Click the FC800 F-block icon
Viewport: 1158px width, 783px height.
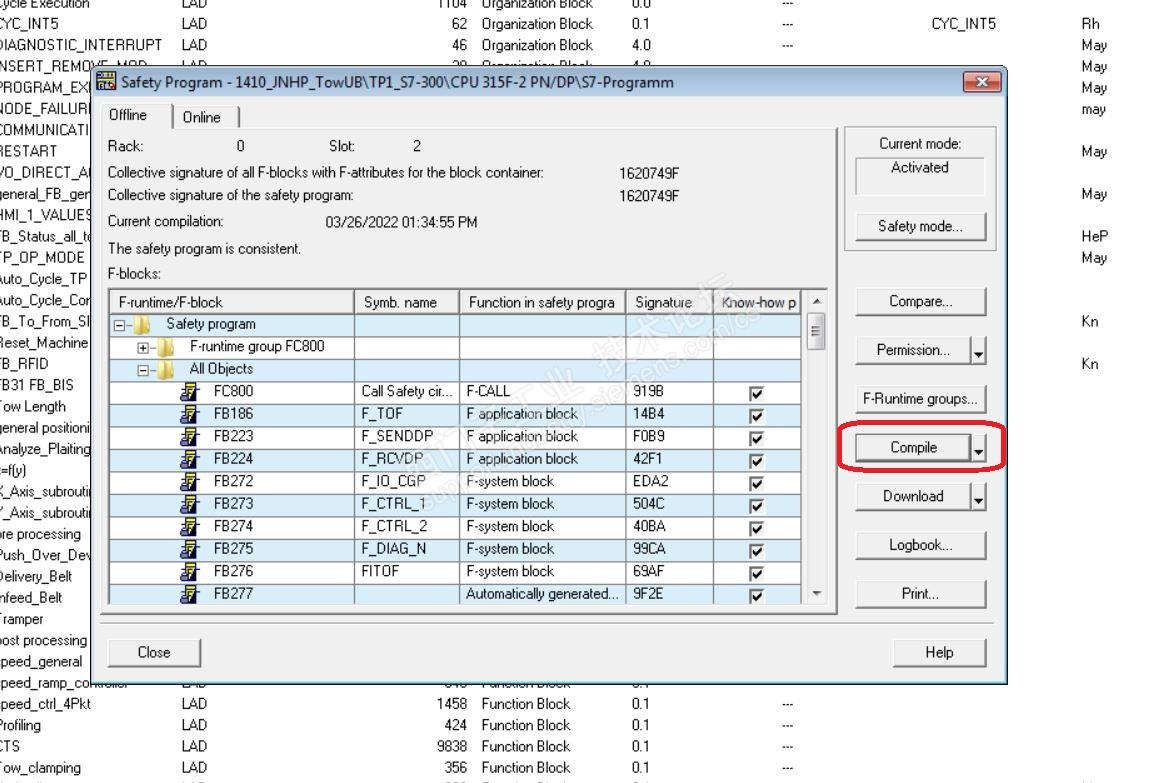click(x=185, y=391)
